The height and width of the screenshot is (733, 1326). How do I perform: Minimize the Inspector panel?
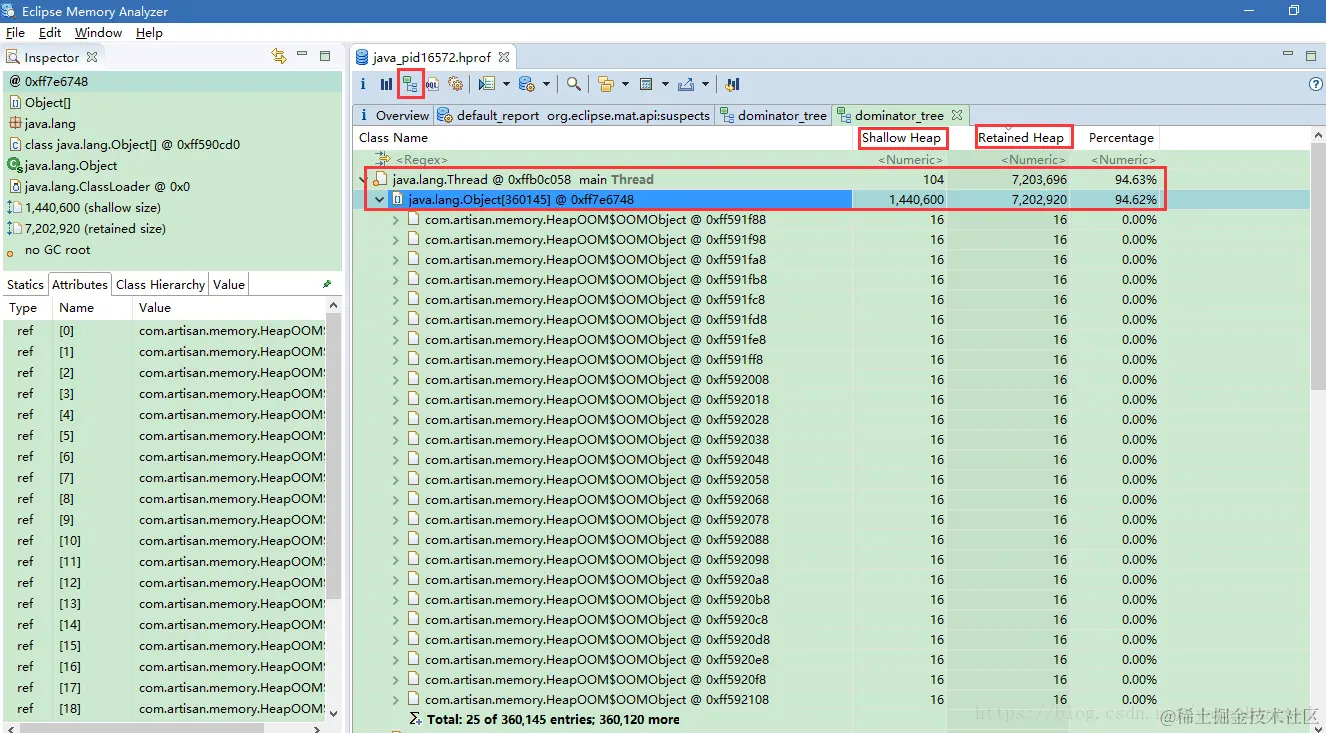coord(303,56)
